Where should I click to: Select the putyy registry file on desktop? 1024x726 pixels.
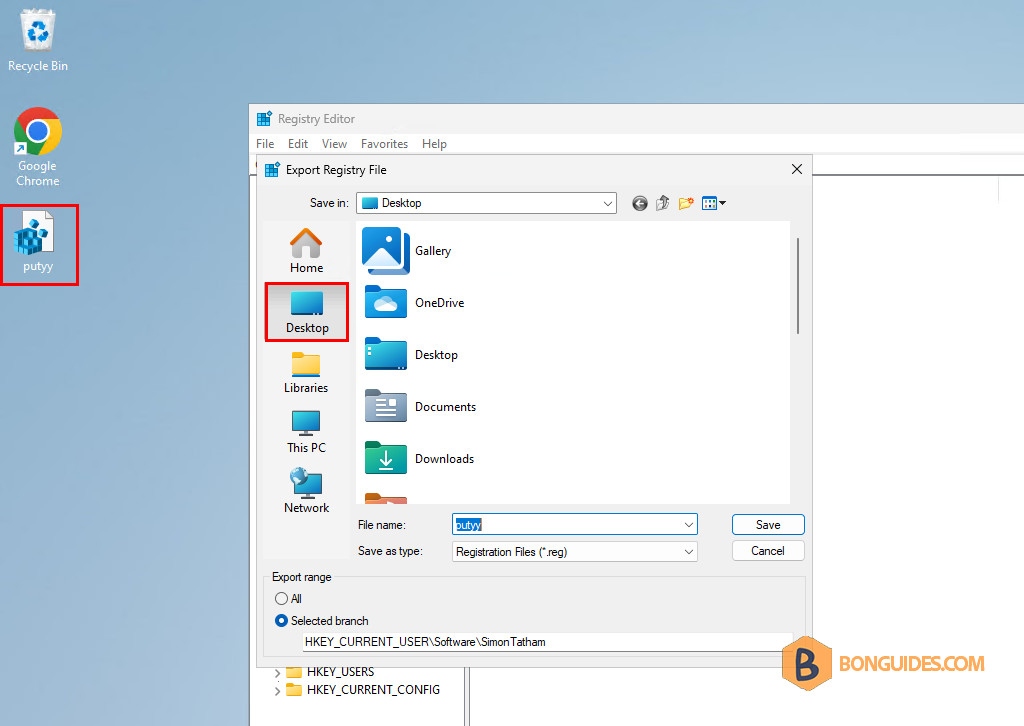(38, 242)
